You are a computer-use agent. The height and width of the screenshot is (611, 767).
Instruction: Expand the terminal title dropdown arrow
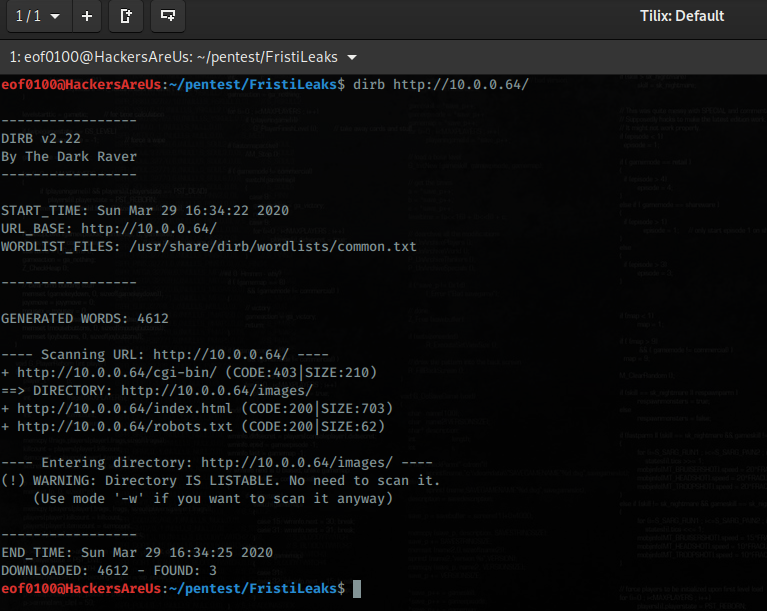[x=351, y=57]
